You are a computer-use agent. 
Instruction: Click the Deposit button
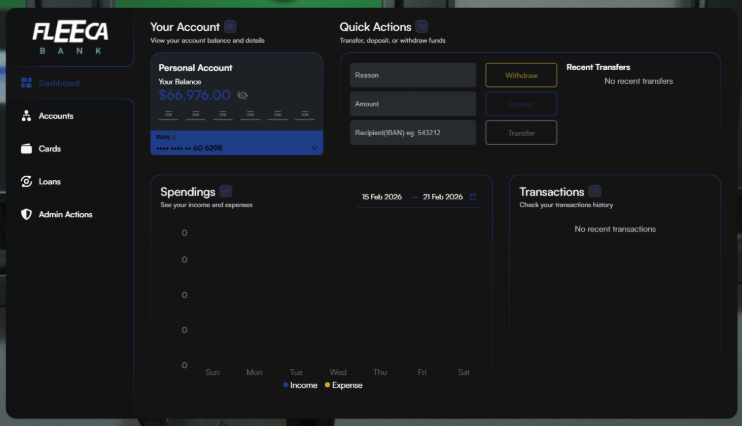521,104
